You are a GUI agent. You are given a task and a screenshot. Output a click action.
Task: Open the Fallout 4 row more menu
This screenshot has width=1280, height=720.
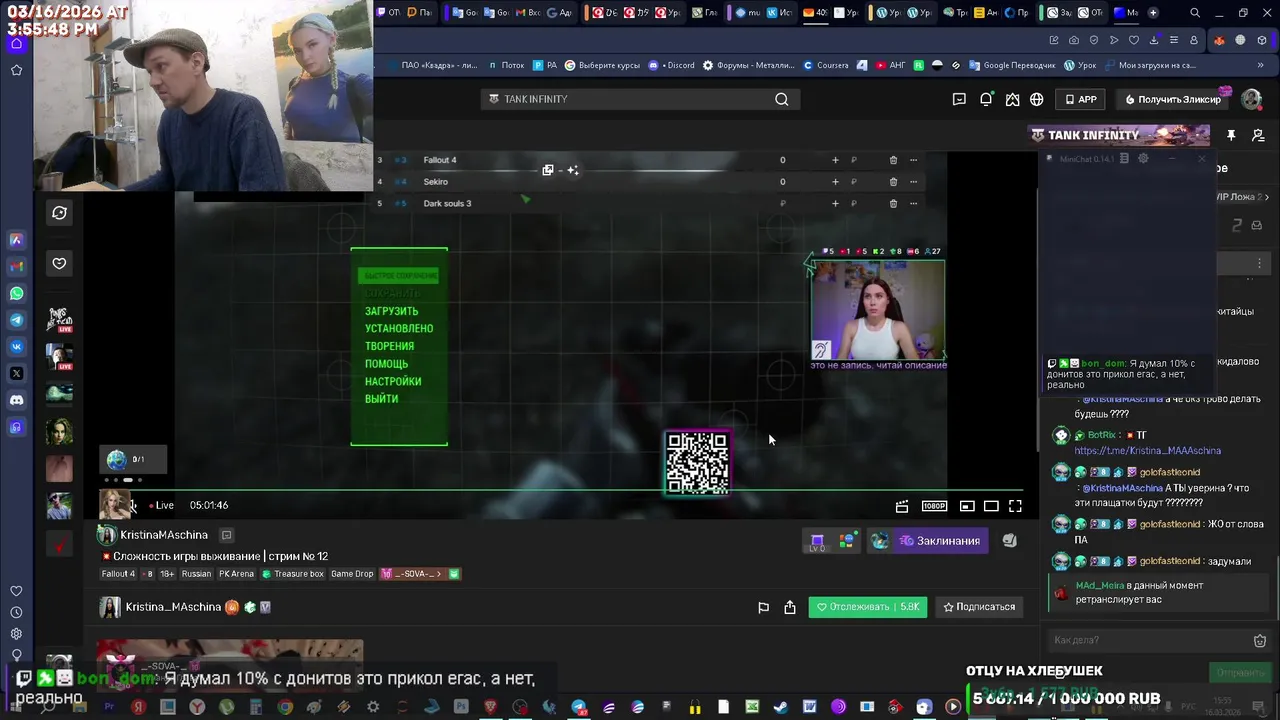[913, 160]
